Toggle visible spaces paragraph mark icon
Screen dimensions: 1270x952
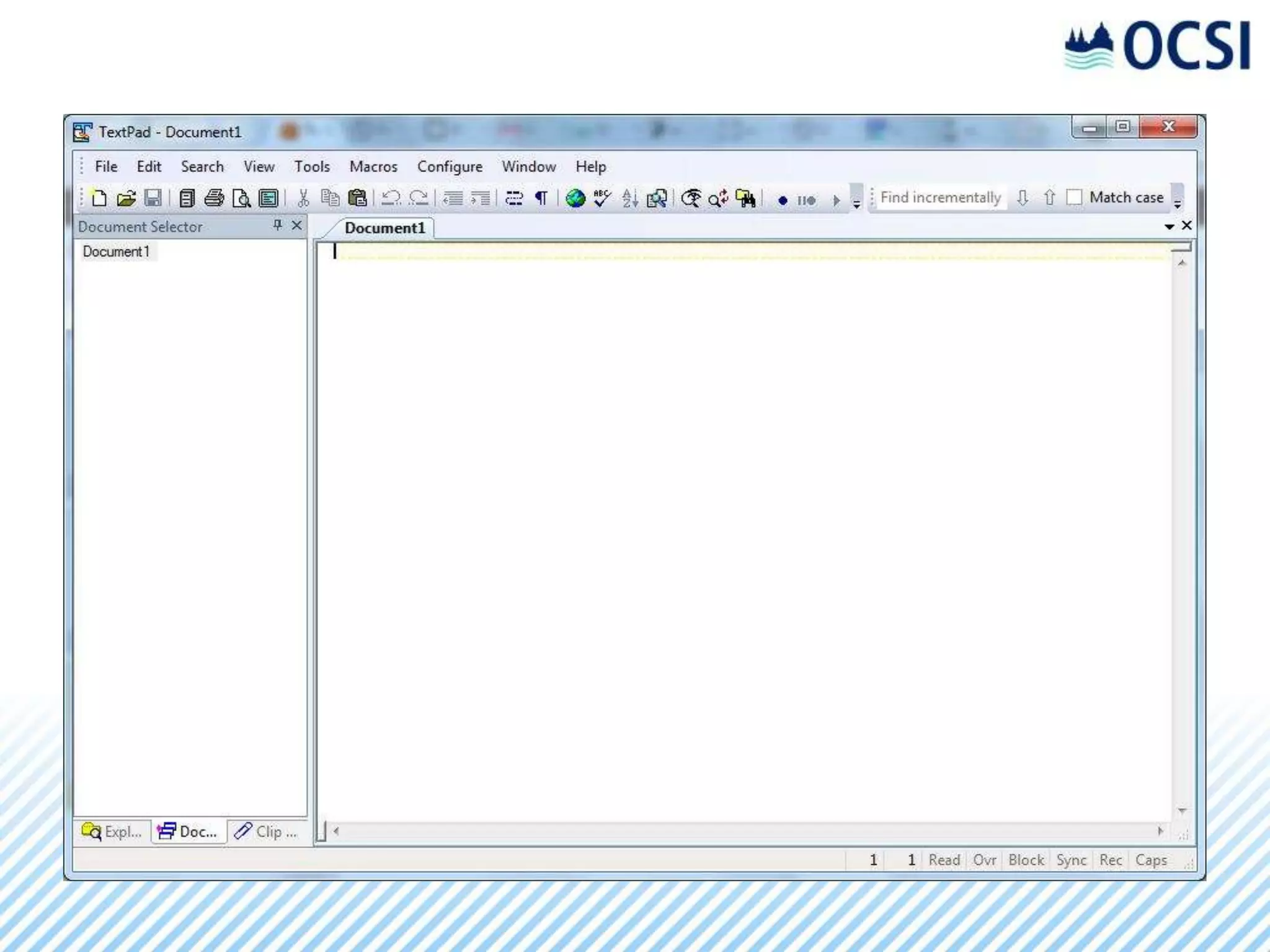pyautogui.click(x=541, y=198)
